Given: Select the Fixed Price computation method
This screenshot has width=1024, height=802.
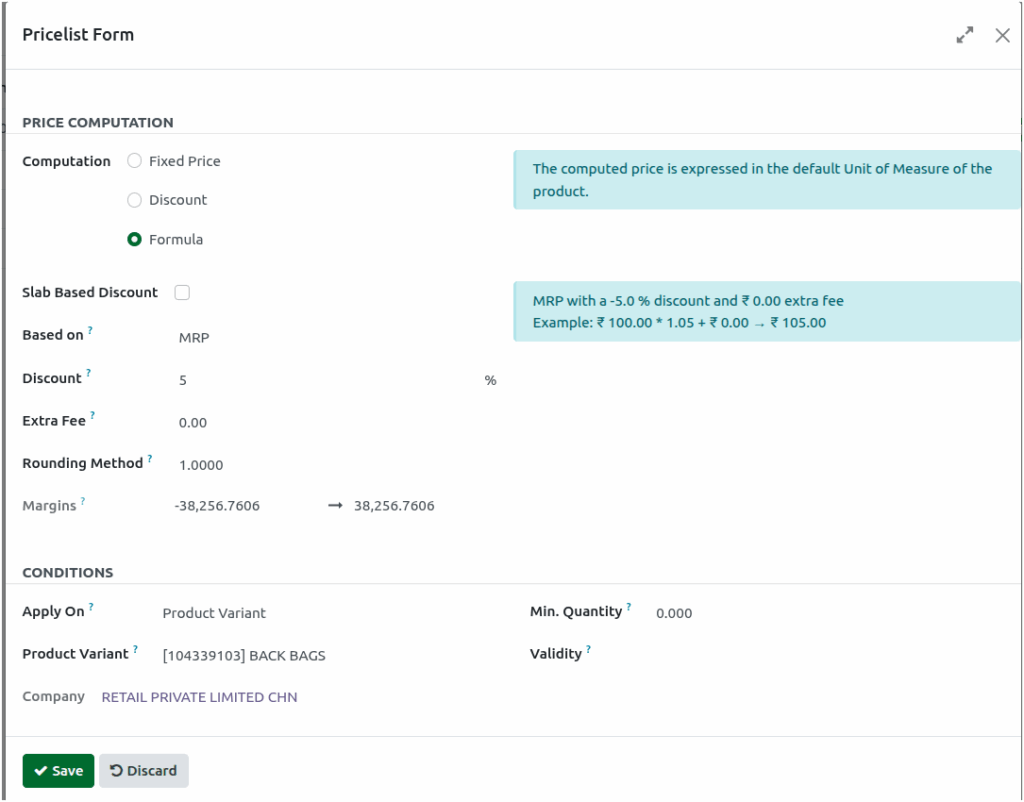Looking at the screenshot, I should 134,161.
